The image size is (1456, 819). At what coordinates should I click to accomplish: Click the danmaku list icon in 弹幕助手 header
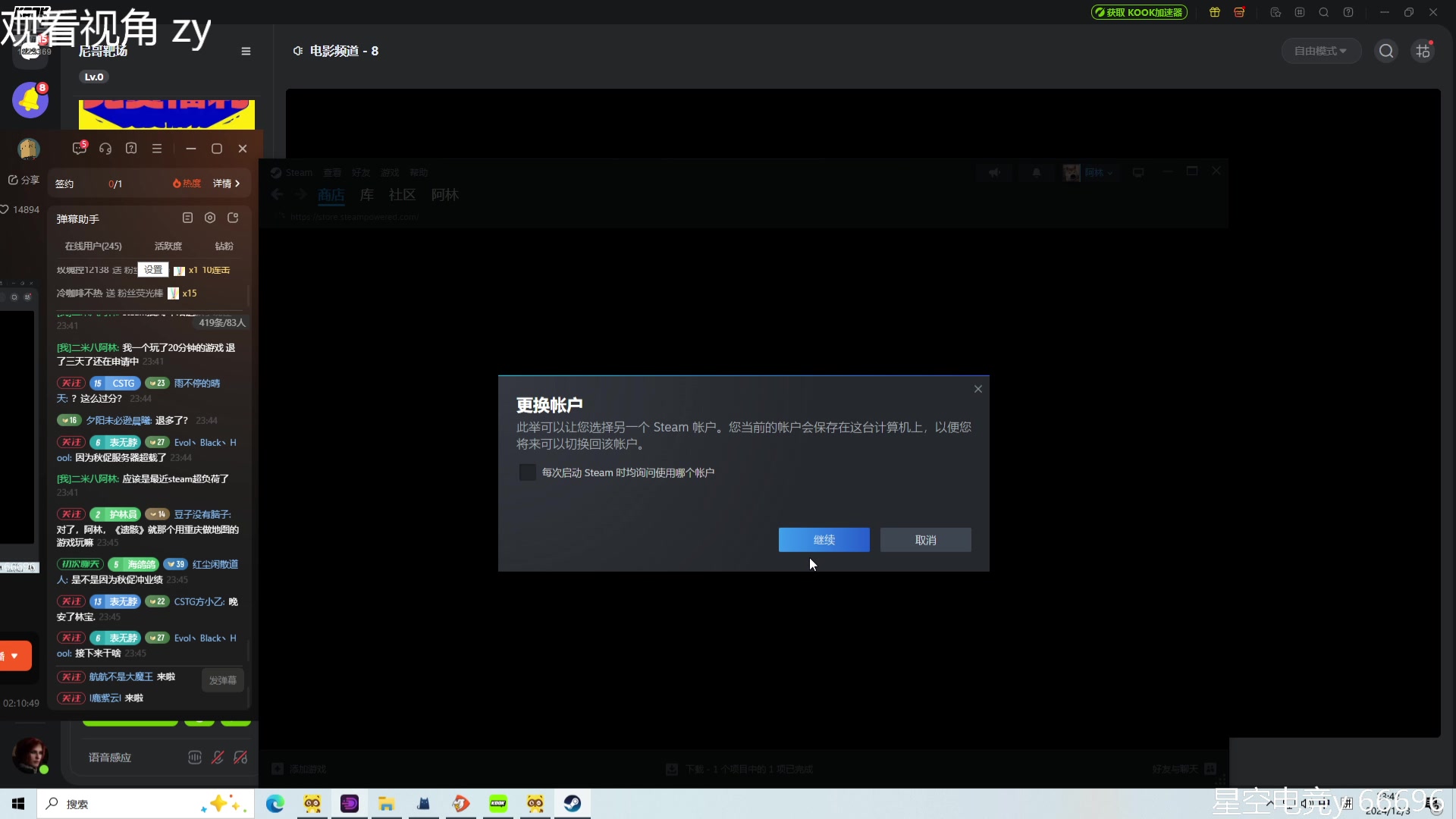click(187, 218)
